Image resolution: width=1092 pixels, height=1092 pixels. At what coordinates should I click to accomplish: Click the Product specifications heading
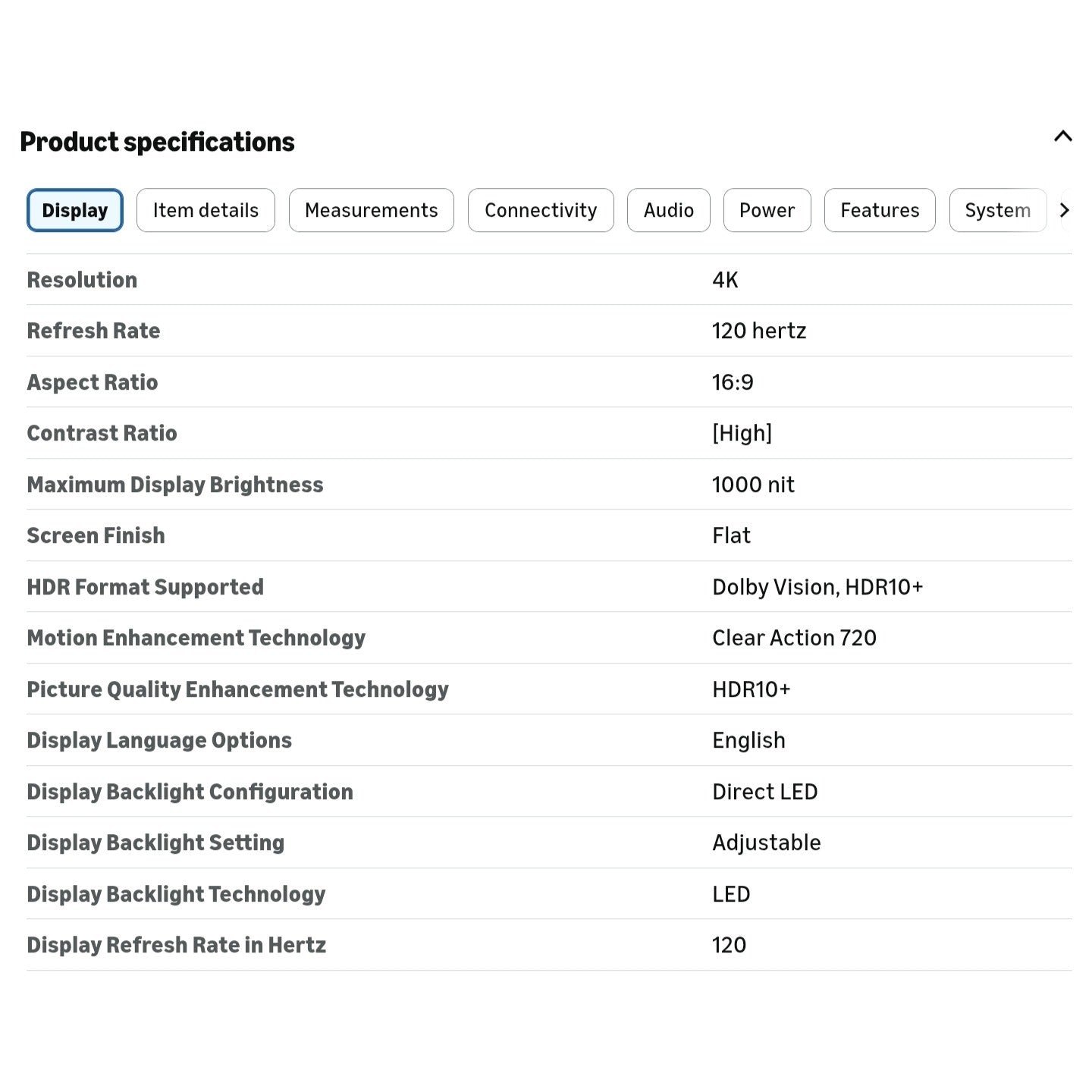[157, 142]
